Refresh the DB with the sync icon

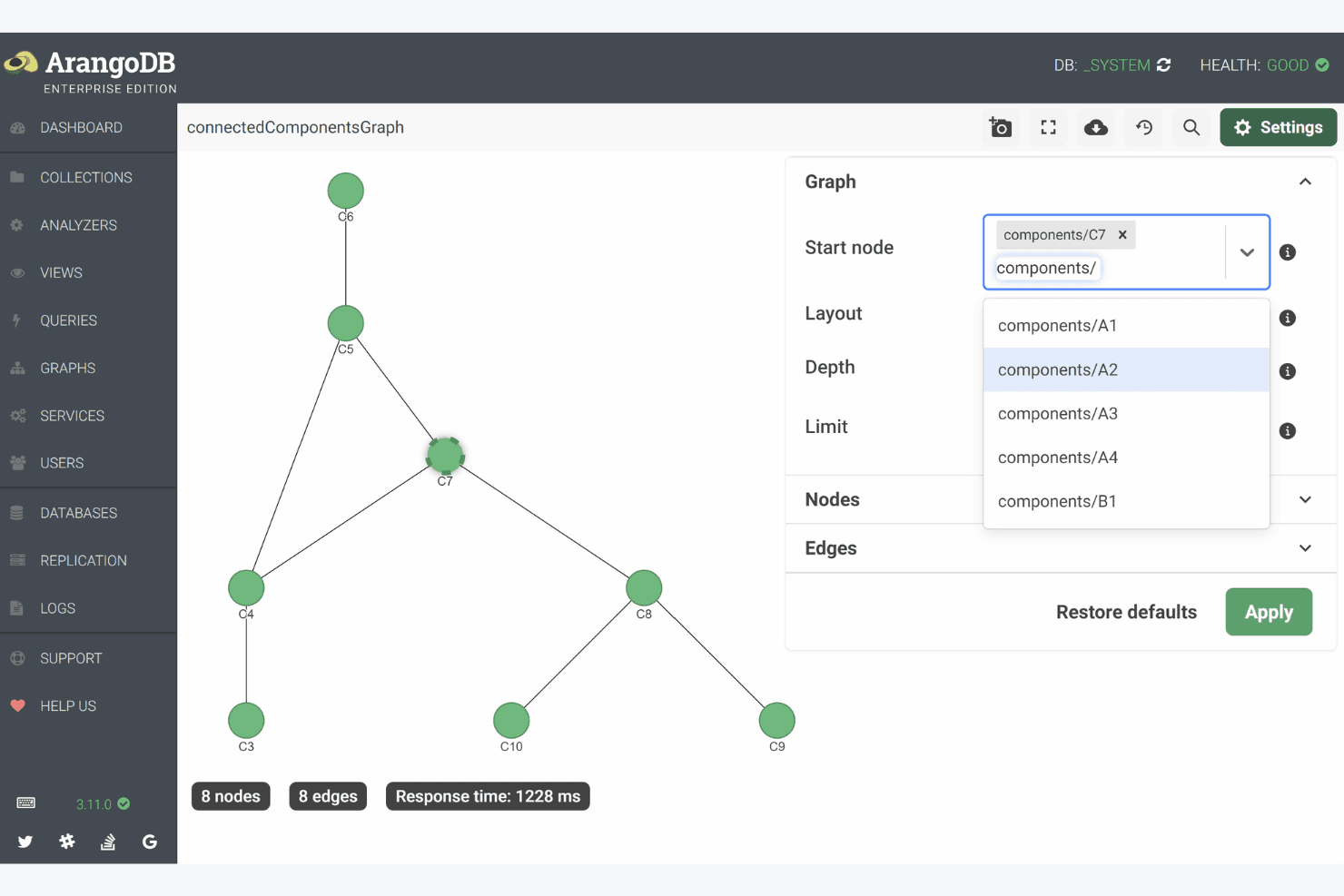click(1163, 65)
